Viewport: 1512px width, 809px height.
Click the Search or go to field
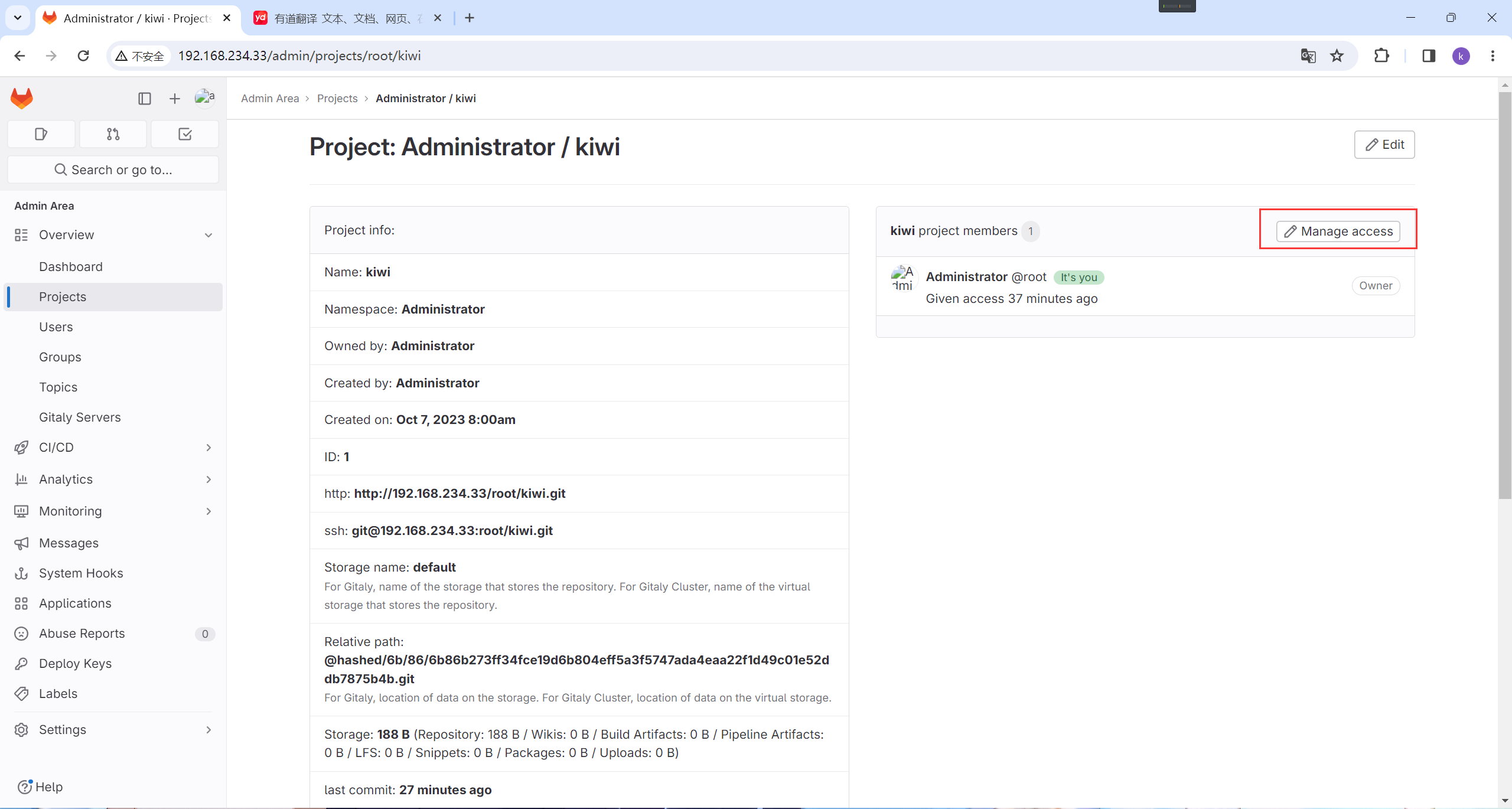[x=113, y=170]
